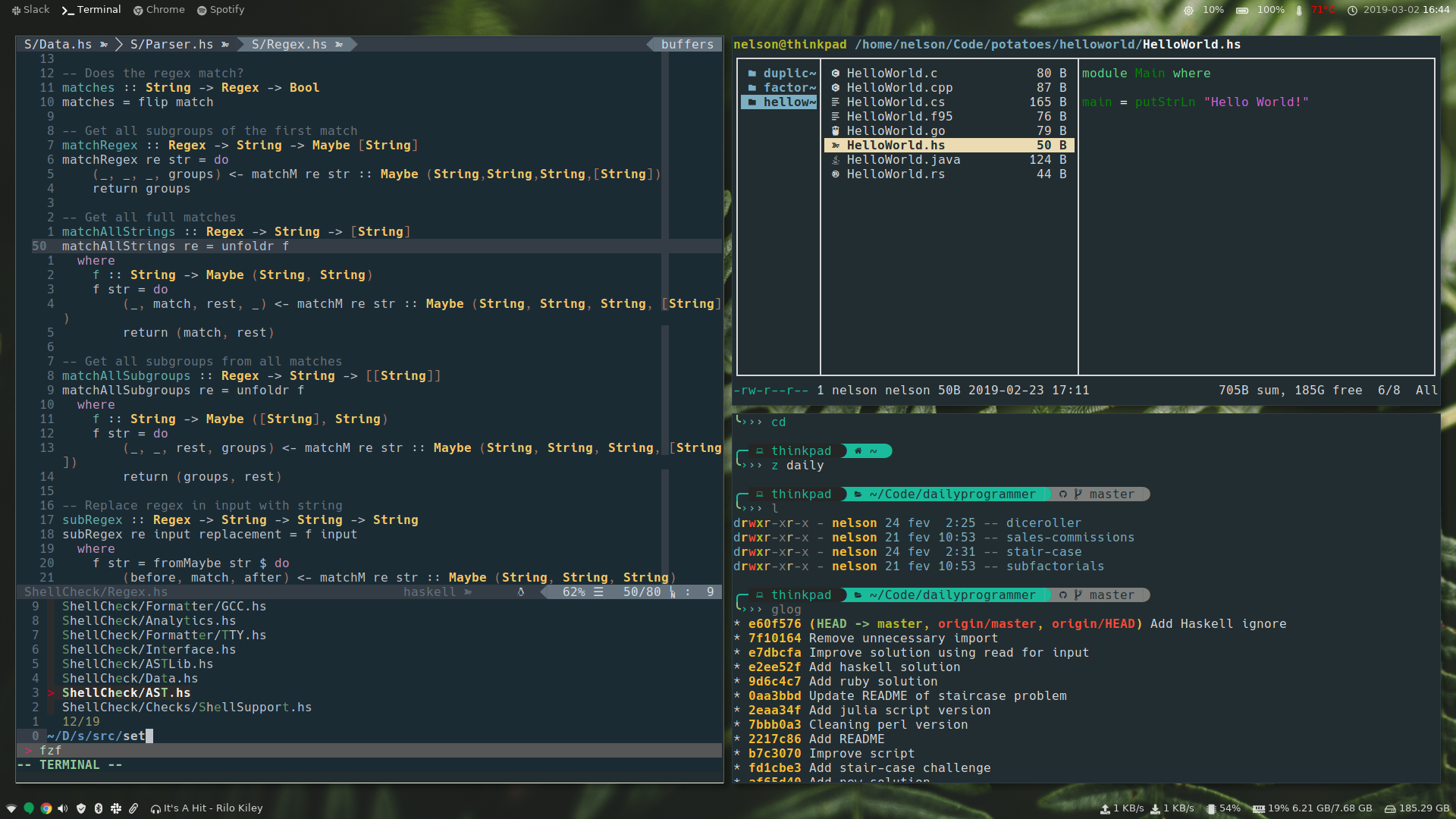Image resolution: width=1456 pixels, height=819 pixels.
Task: Click the fzf query input line with 'set'
Action: (99, 736)
